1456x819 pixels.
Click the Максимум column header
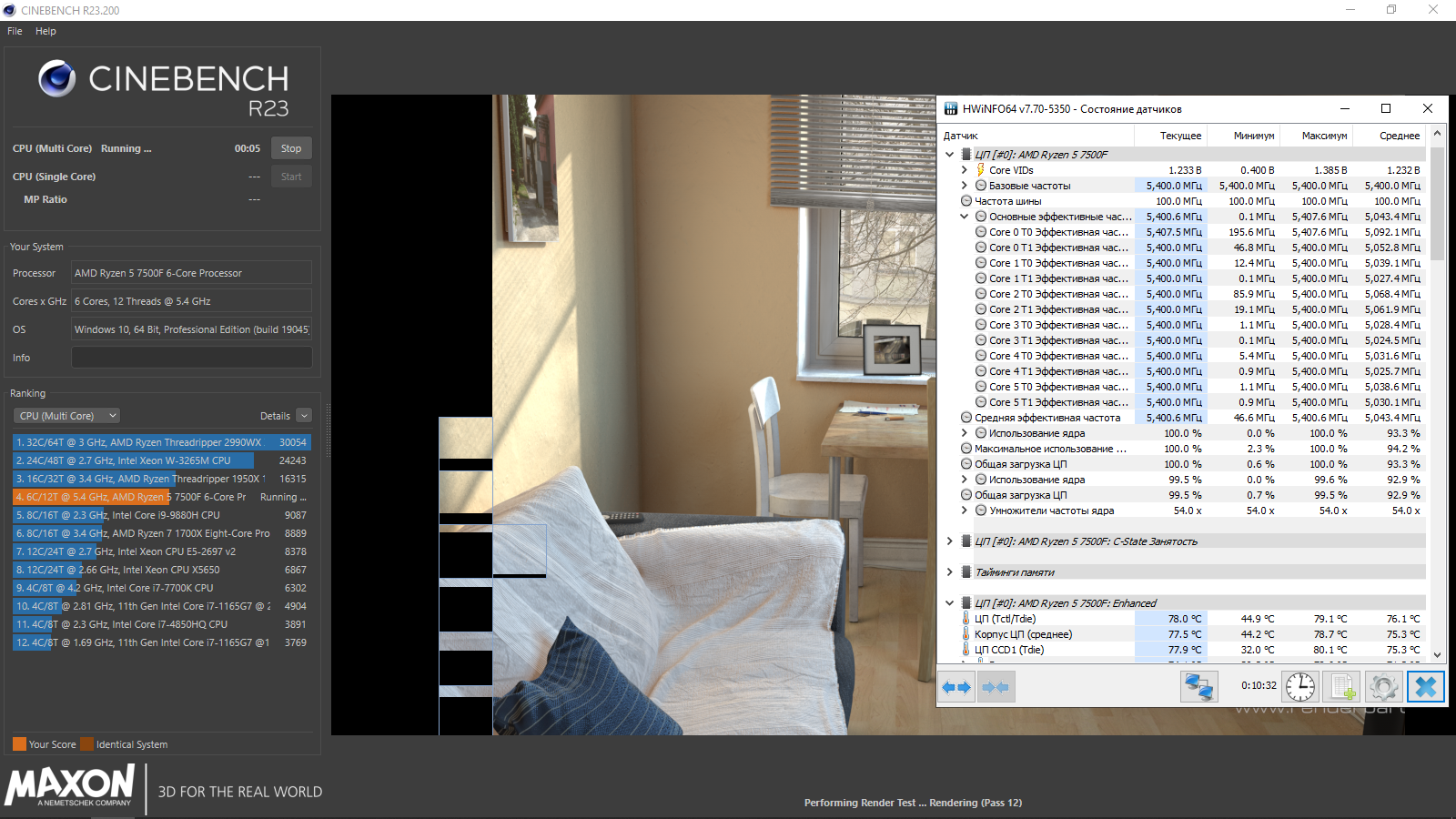click(1317, 136)
